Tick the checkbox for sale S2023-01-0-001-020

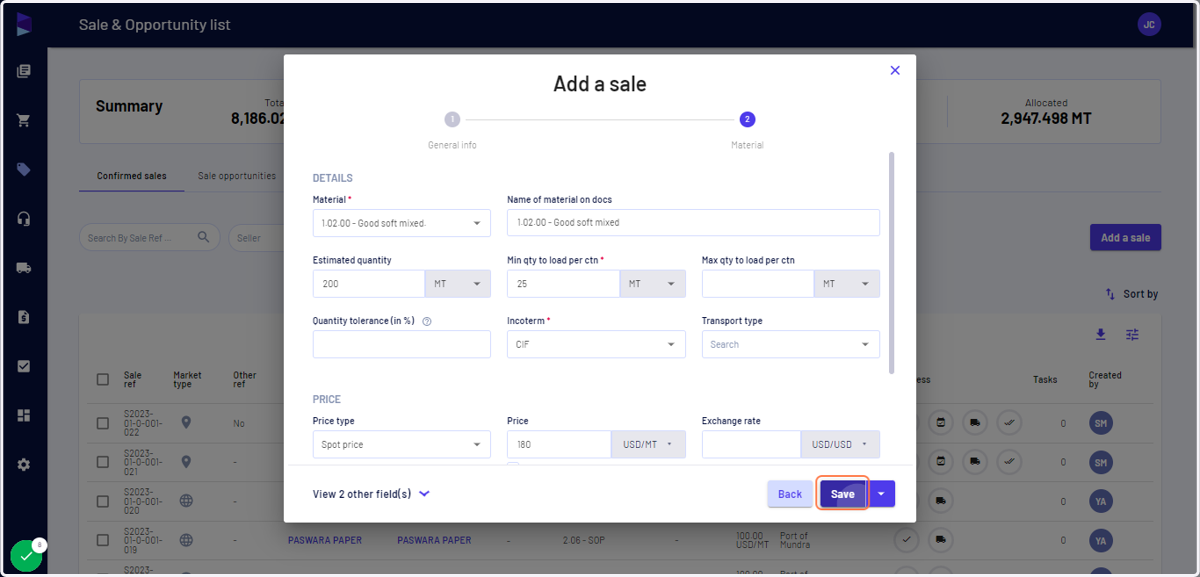[103, 501]
